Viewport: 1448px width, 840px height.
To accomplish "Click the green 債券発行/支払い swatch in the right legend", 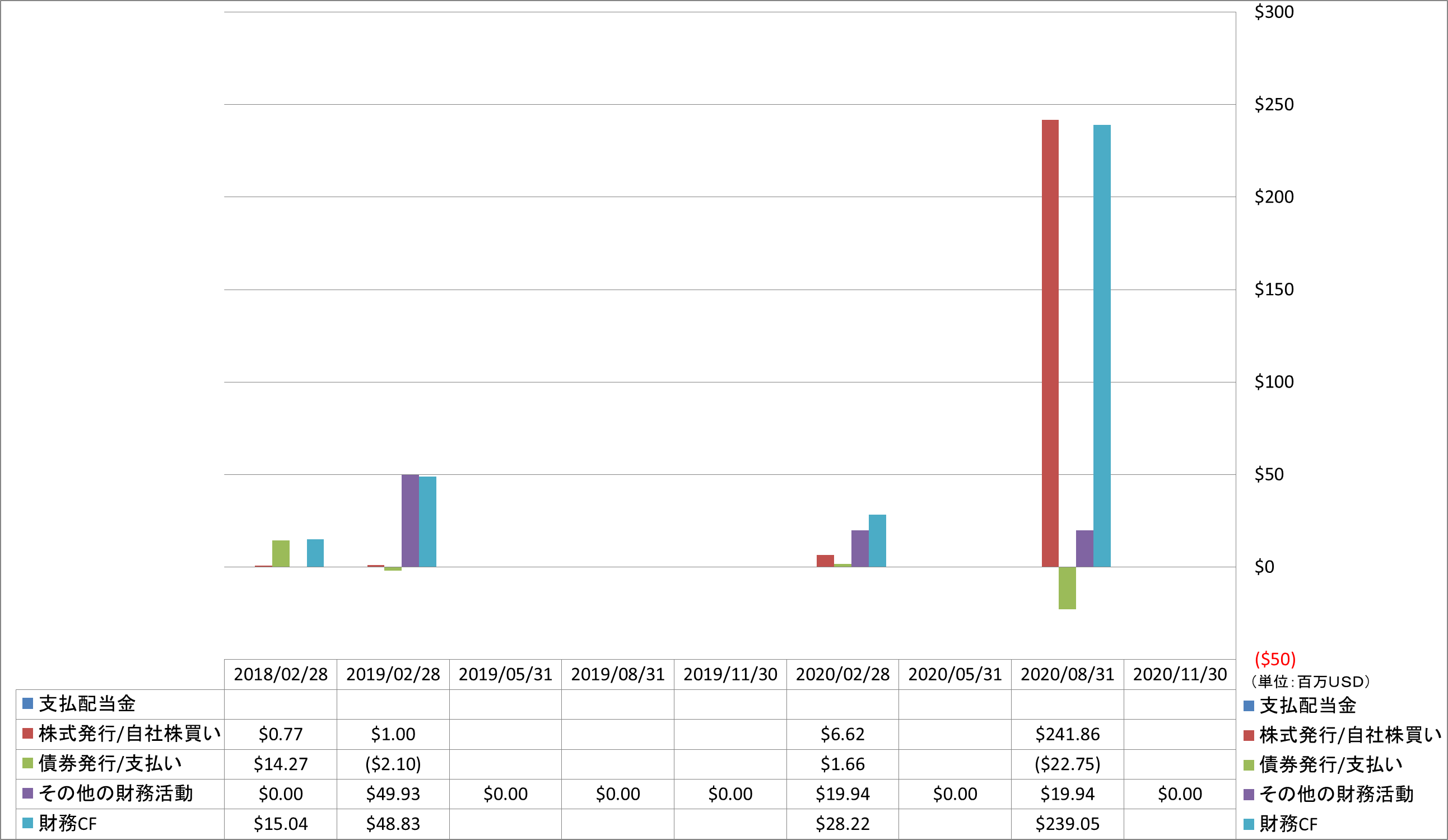I will coord(1249,766).
